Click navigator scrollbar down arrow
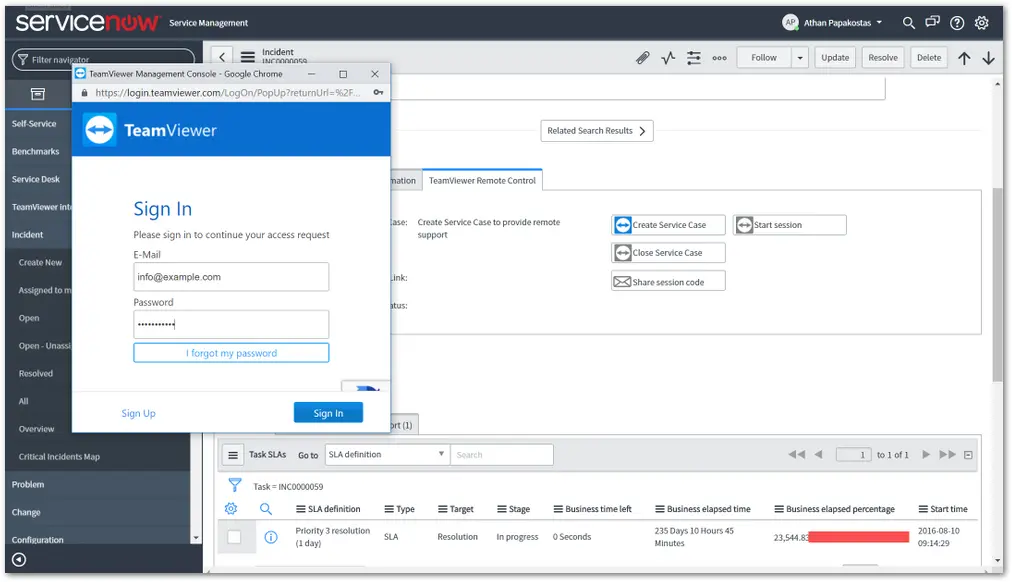Image resolution: width=1012 pixels, height=582 pixels. tap(196, 537)
